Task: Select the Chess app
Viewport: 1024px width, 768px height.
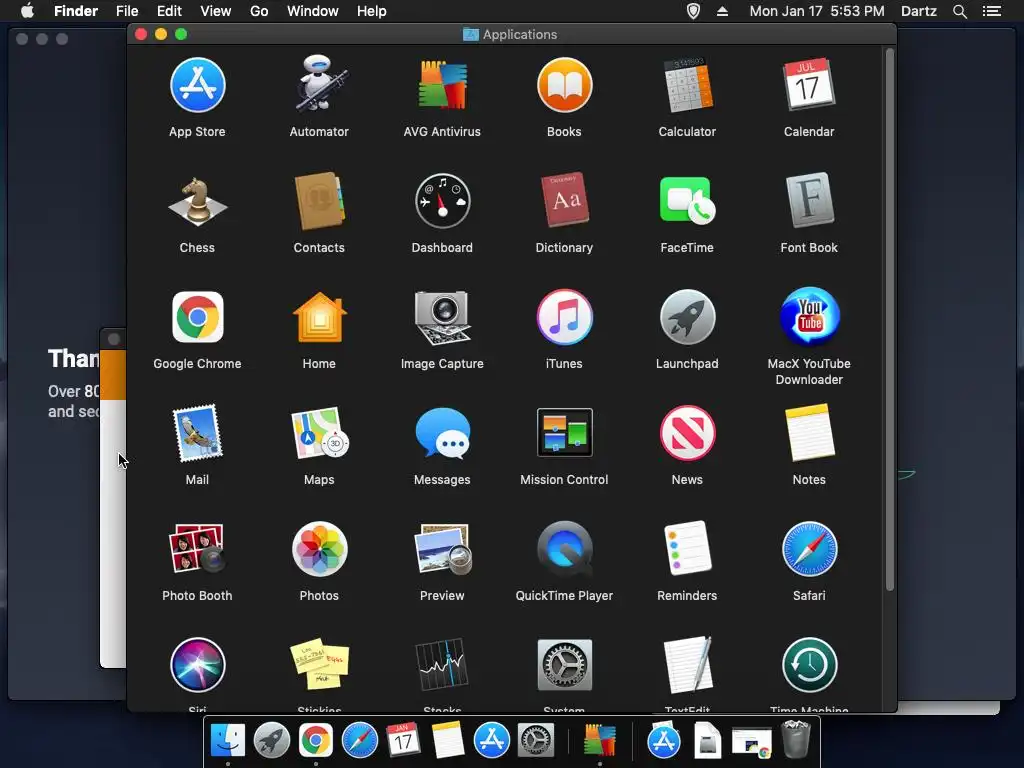Action: [197, 201]
